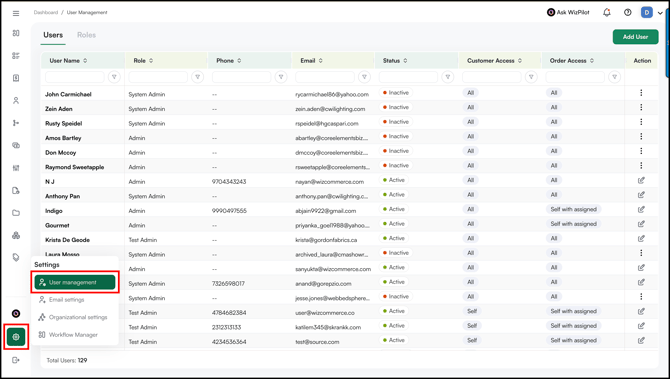Click phone number 7326598017
670x379 pixels.
(229, 284)
